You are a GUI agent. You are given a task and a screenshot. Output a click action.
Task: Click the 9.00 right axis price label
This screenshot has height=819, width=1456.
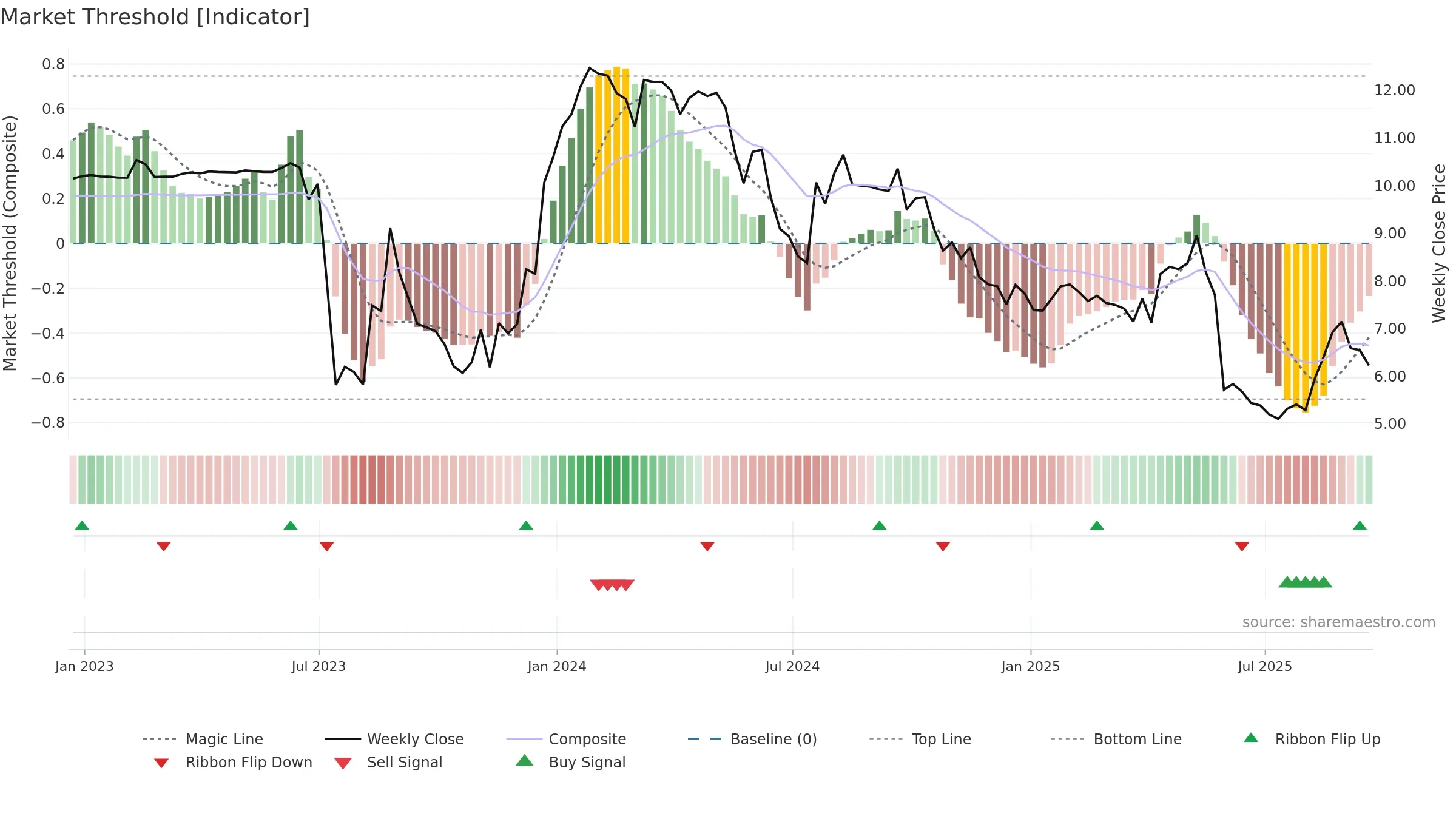click(x=1390, y=234)
